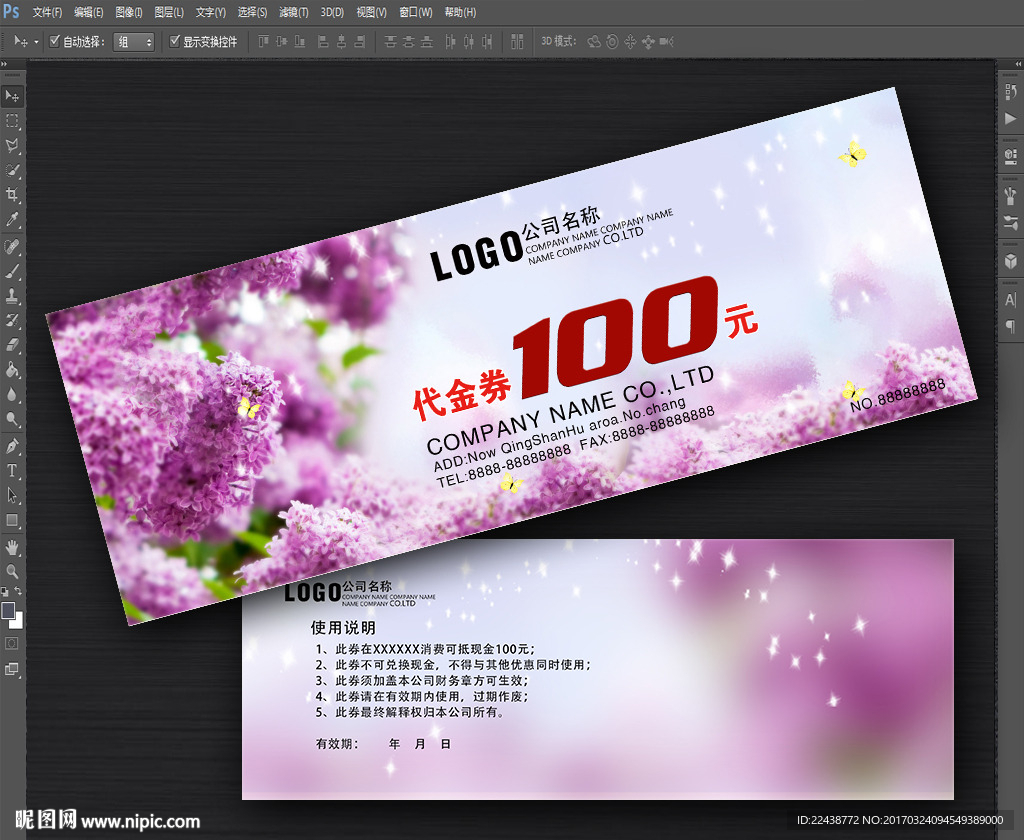Open the 滤镜(T) menu

pyautogui.click(x=293, y=12)
